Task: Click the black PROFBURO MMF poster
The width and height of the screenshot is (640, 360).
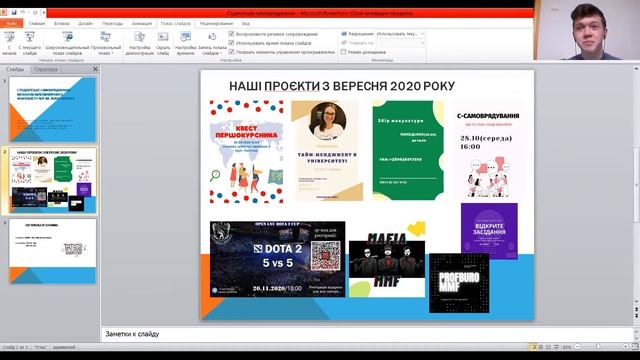Action: tap(459, 283)
